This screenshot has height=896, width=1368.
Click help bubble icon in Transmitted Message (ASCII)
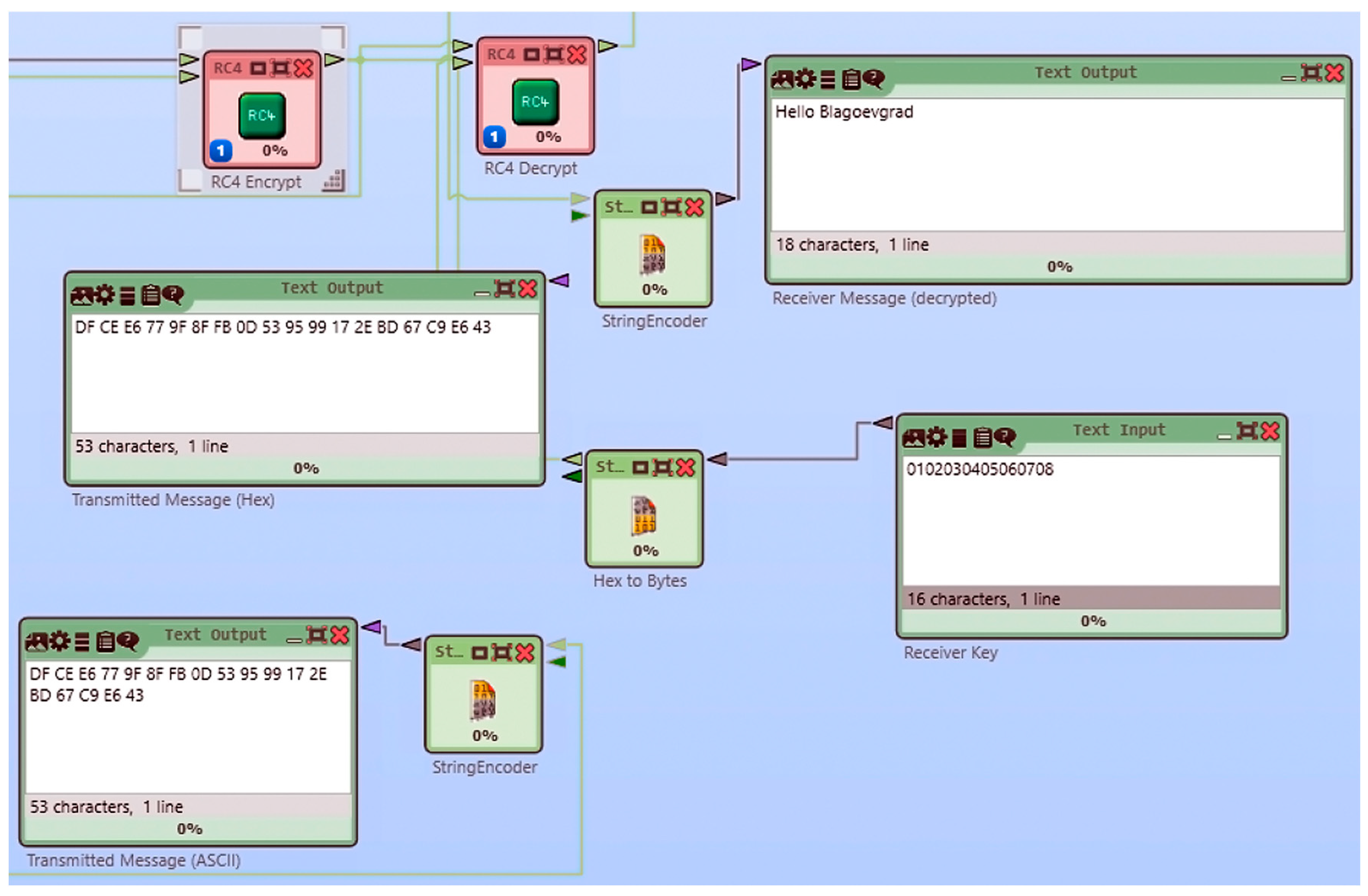[127, 641]
